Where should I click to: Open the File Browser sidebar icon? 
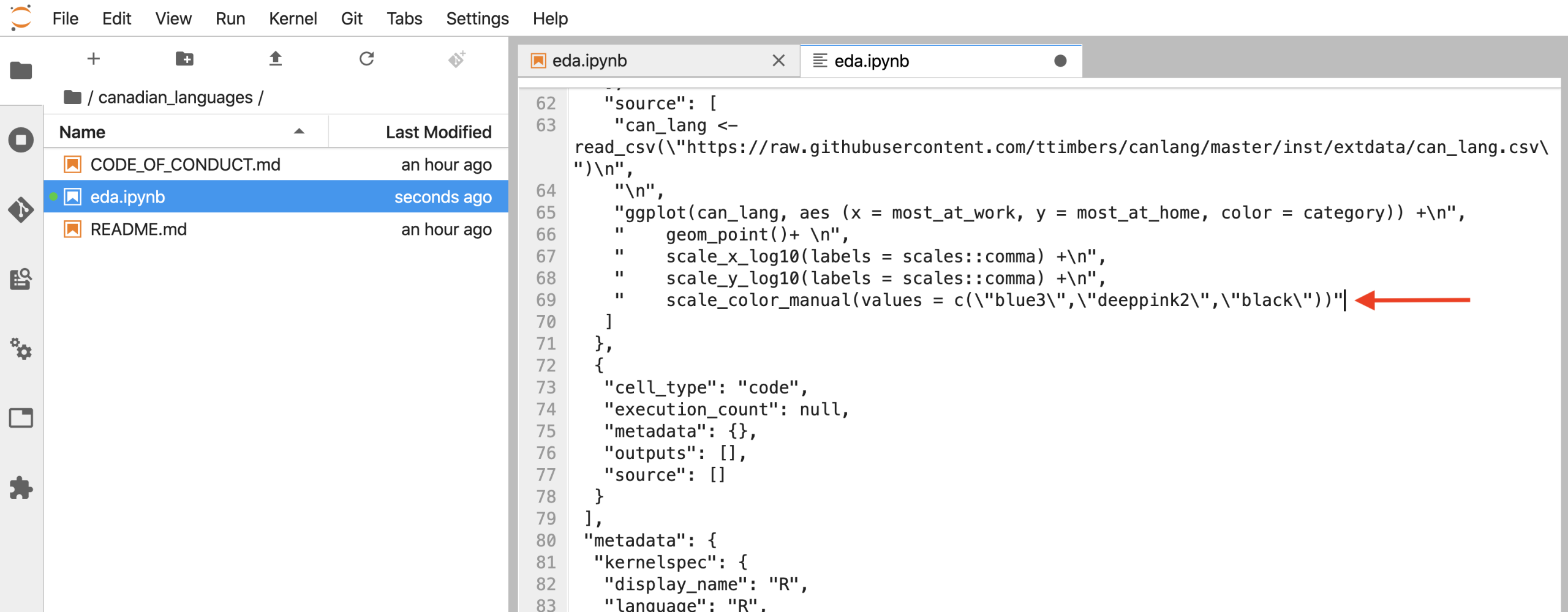(21, 70)
